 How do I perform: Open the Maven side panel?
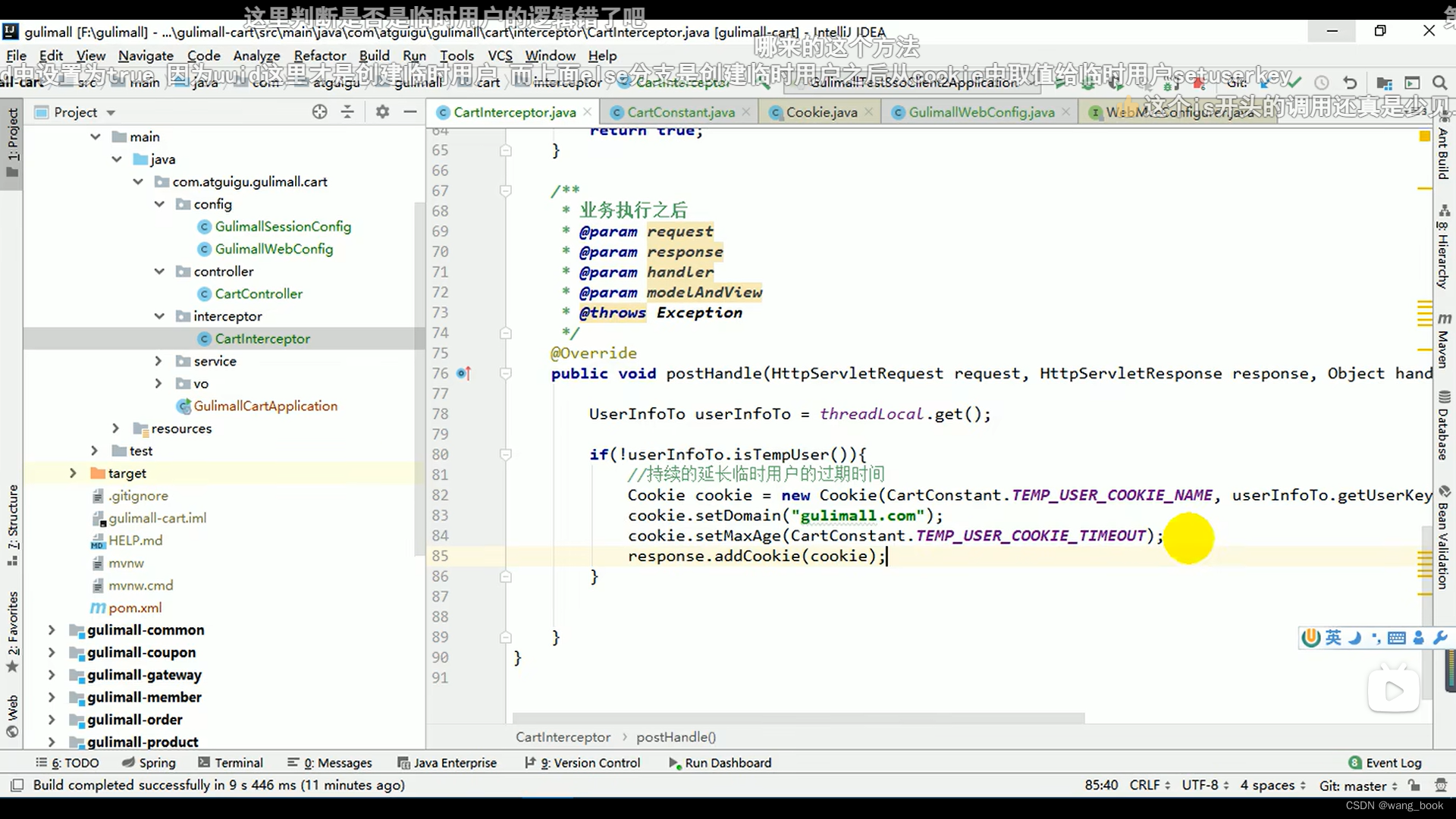click(x=1444, y=340)
